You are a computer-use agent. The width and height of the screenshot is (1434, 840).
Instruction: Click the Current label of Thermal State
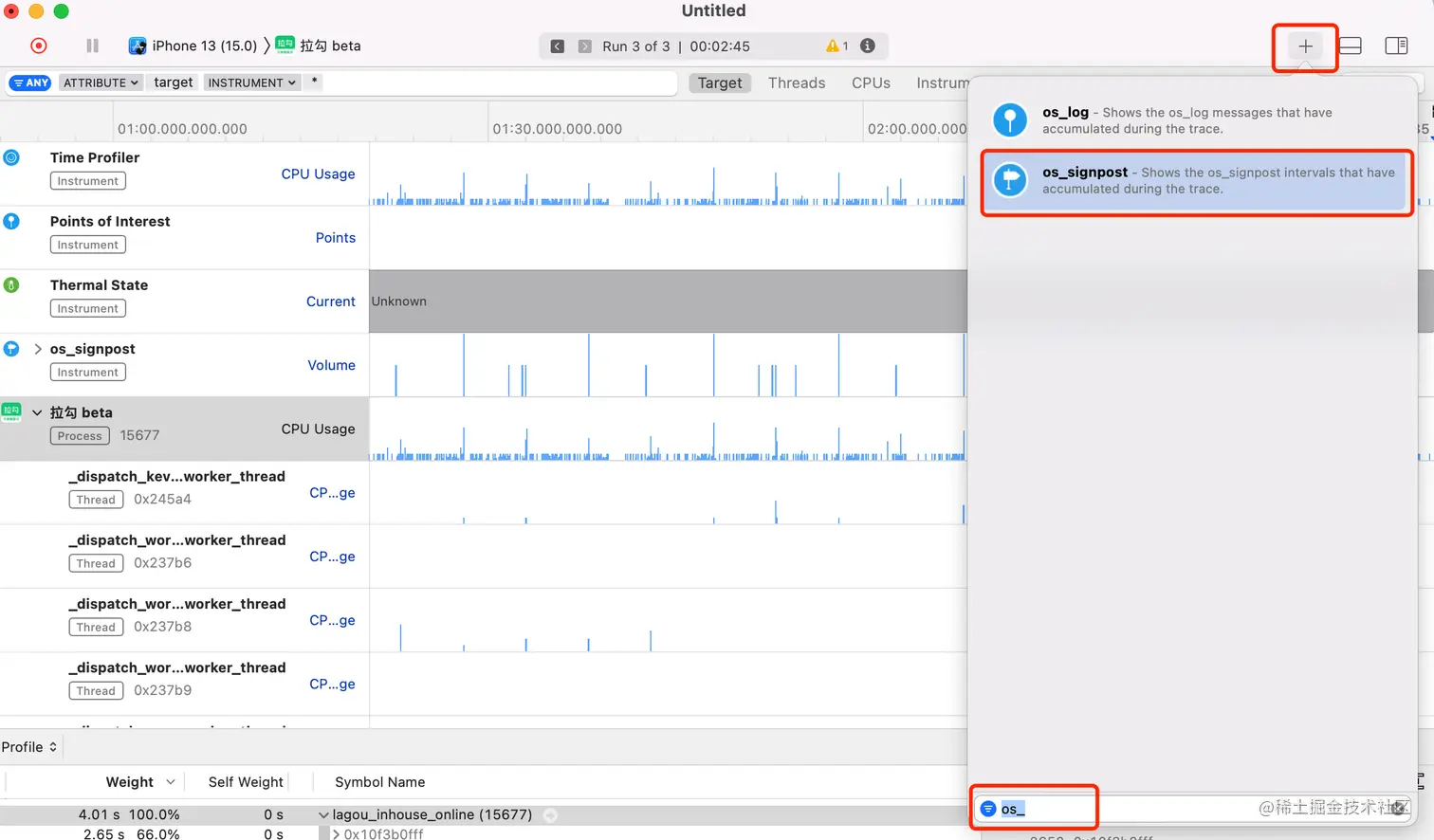pos(330,301)
